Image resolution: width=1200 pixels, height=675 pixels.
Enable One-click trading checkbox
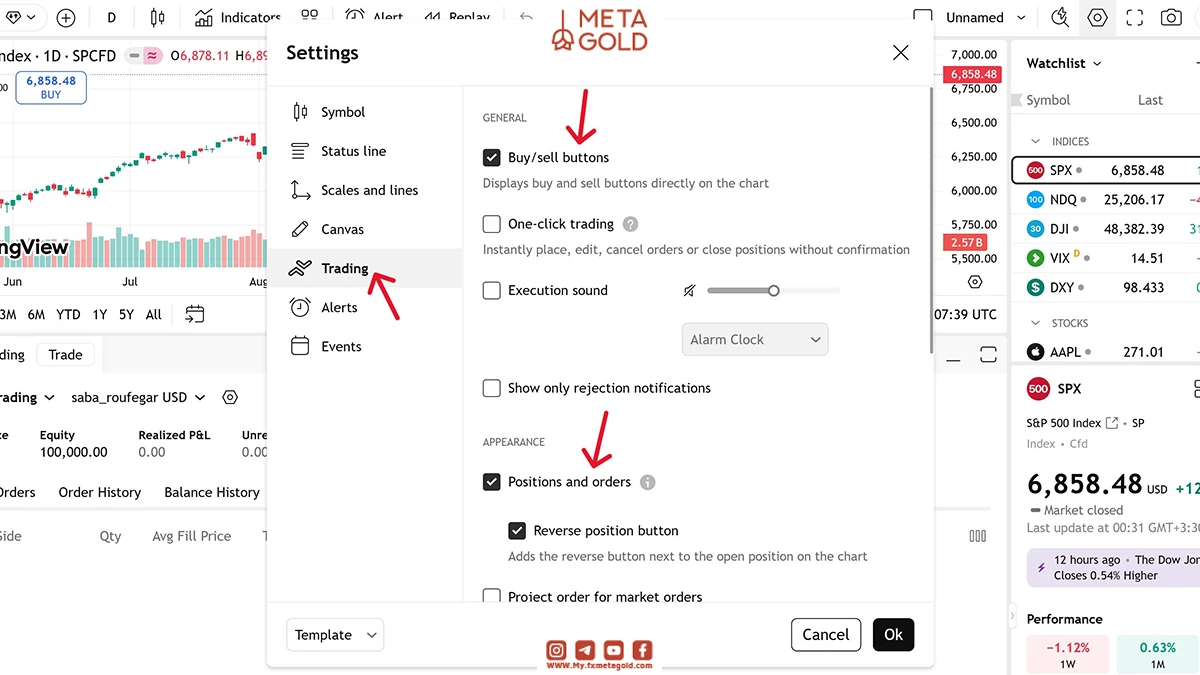(x=492, y=224)
